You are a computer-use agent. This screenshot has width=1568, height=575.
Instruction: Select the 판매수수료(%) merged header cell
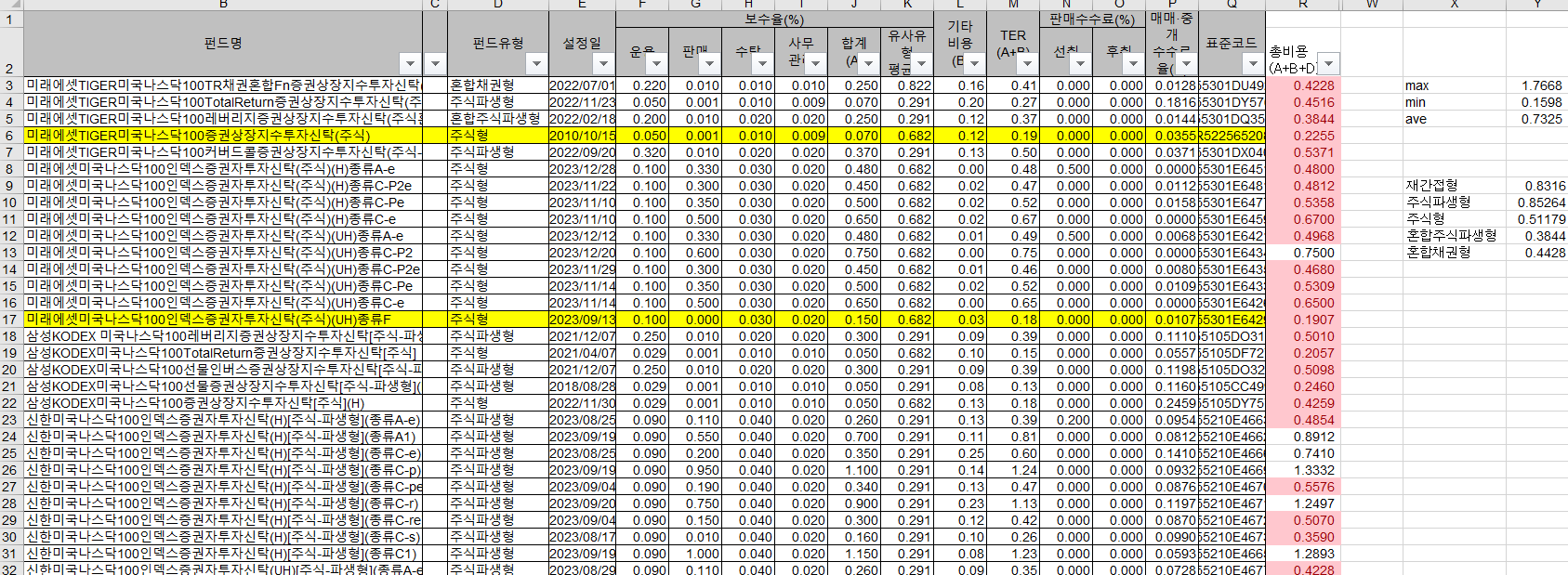pos(1093,19)
